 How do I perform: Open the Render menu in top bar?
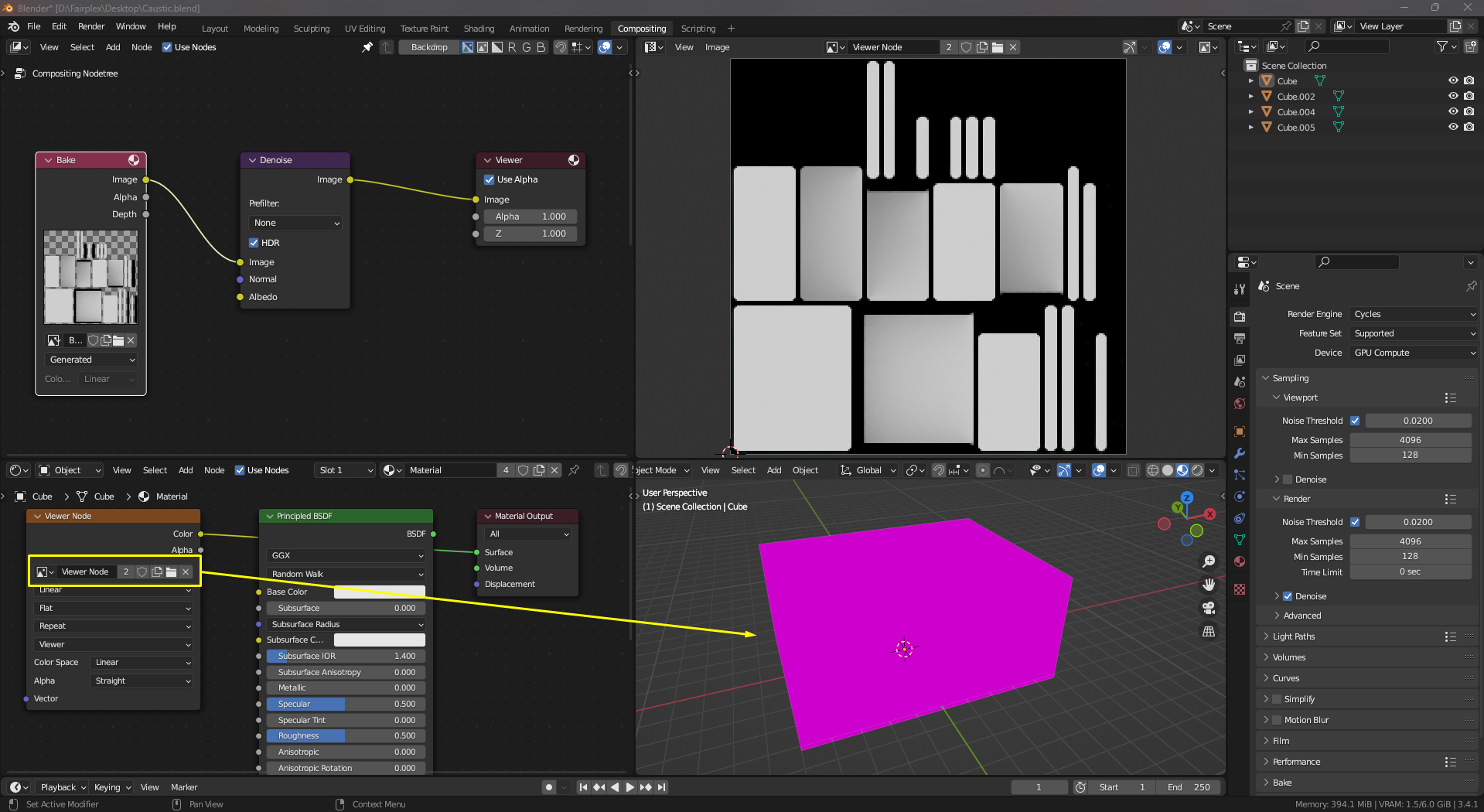click(x=91, y=26)
